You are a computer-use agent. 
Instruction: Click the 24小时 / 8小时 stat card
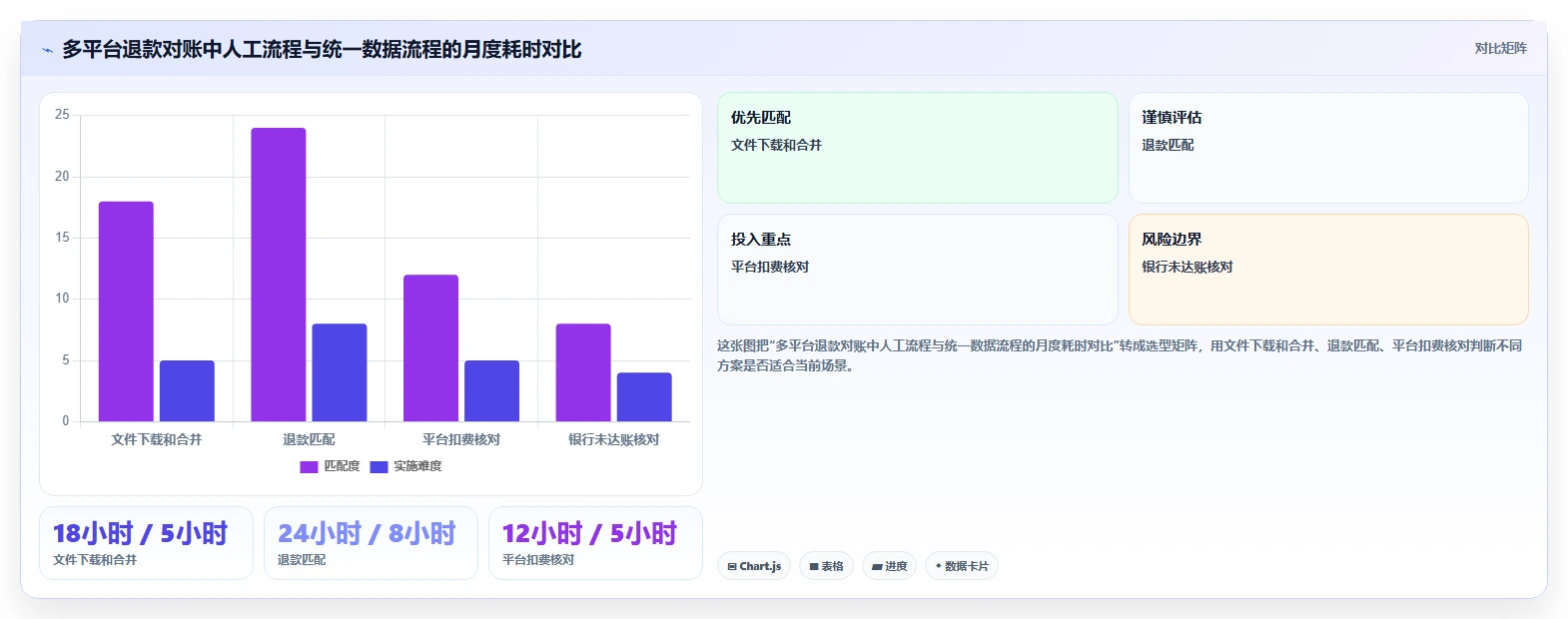coord(371,543)
